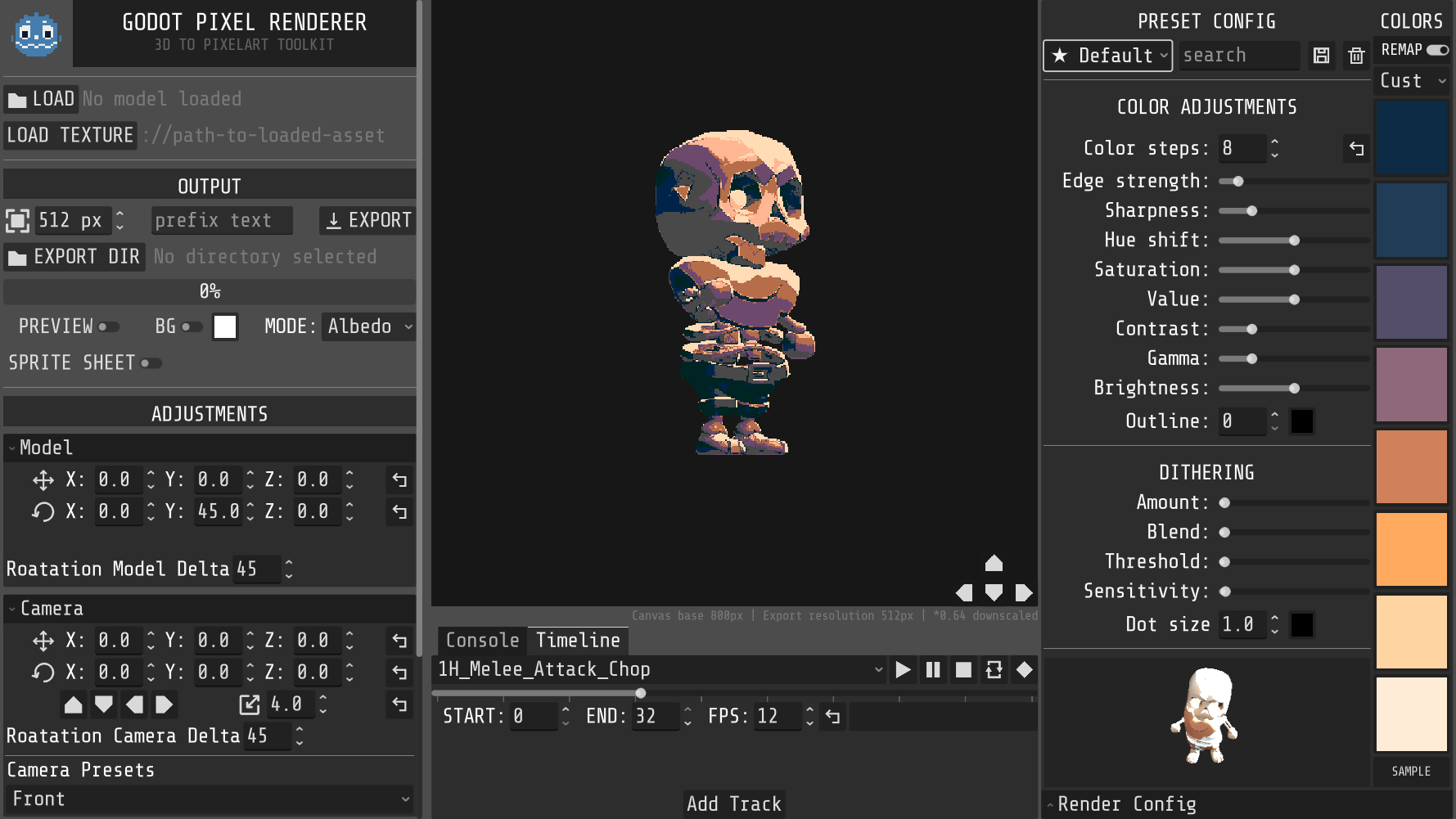
Task: Pick the white BG color swatch
Action: (x=225, y=327)
